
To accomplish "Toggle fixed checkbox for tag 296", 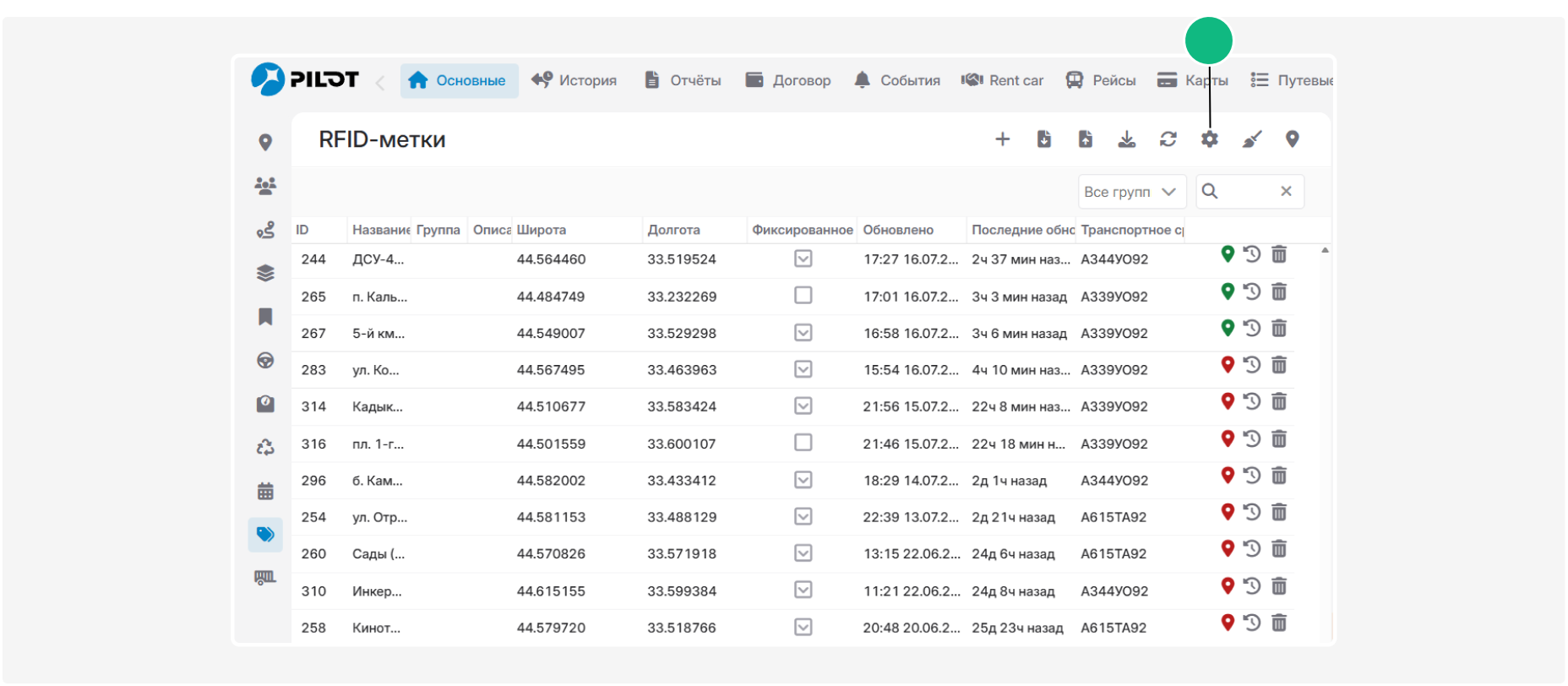I will (803, 480).
